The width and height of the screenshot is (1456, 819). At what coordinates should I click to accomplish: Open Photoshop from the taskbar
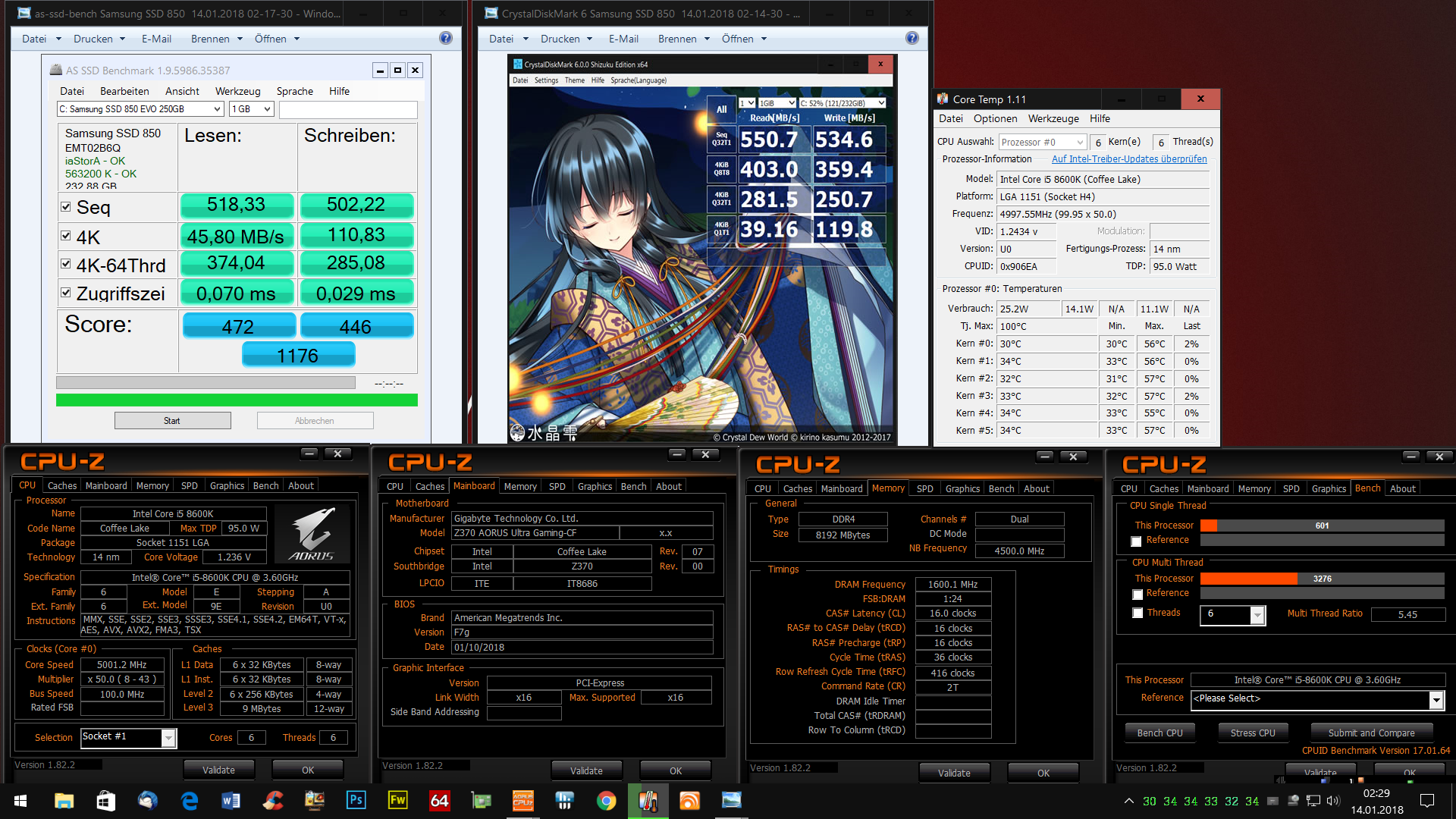coord(356,800)
